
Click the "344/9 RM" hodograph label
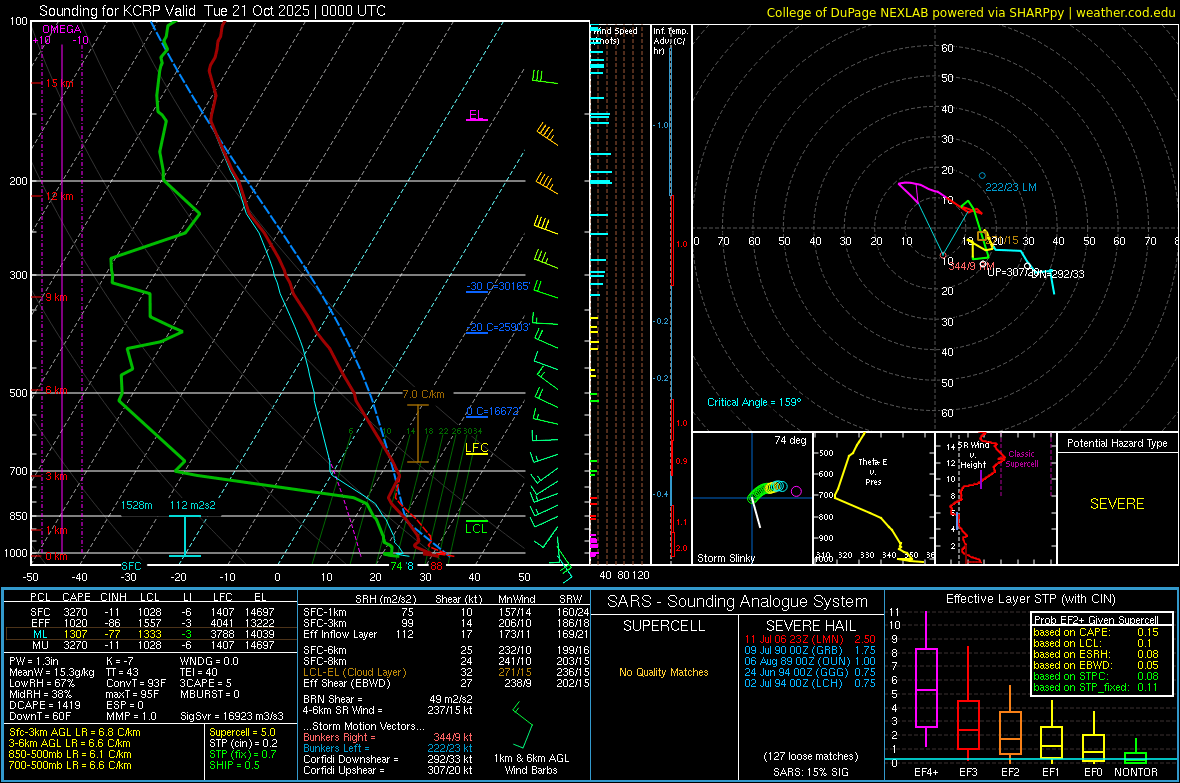pos(972,266)
